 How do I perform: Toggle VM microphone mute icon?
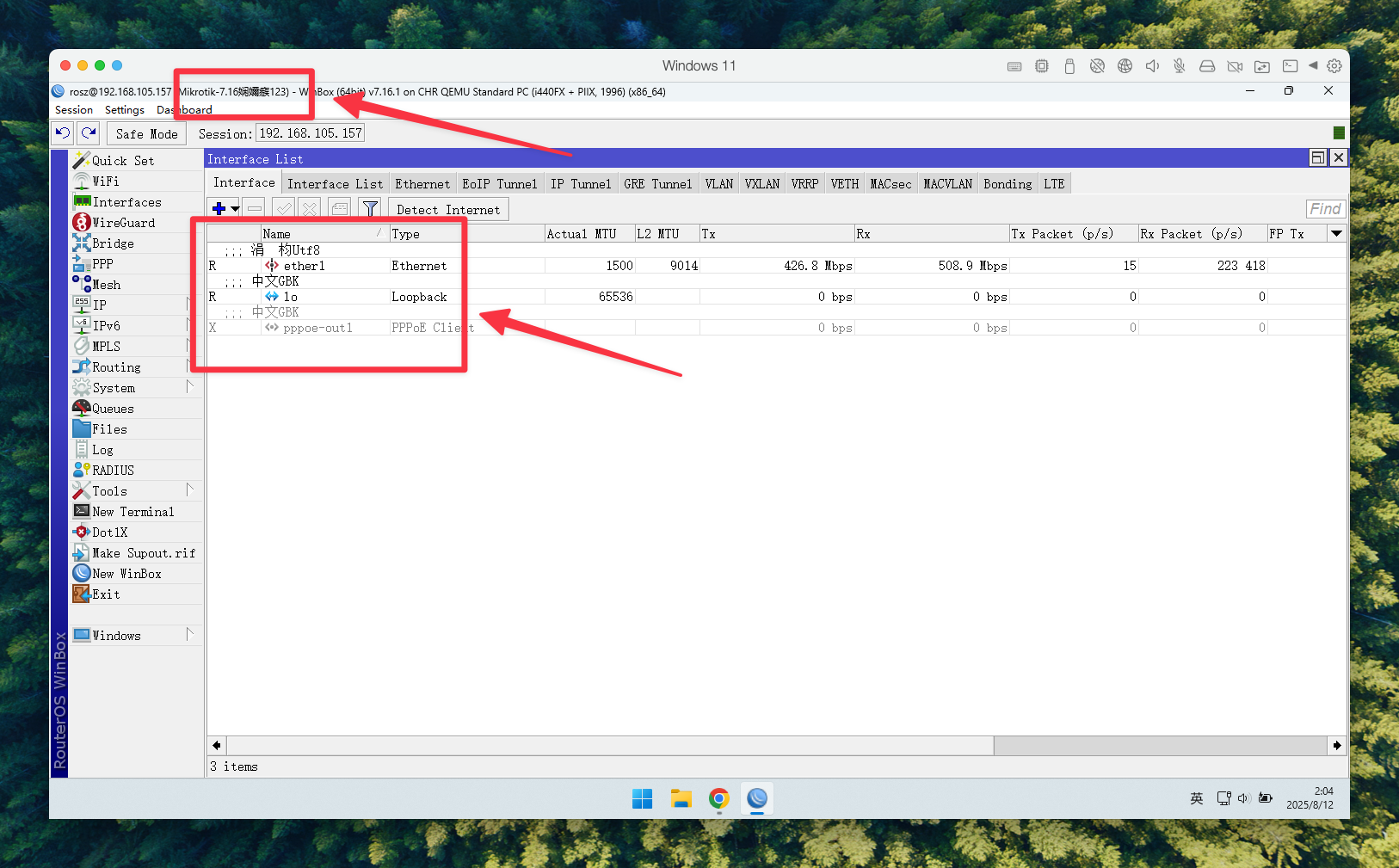(1180, 66)
